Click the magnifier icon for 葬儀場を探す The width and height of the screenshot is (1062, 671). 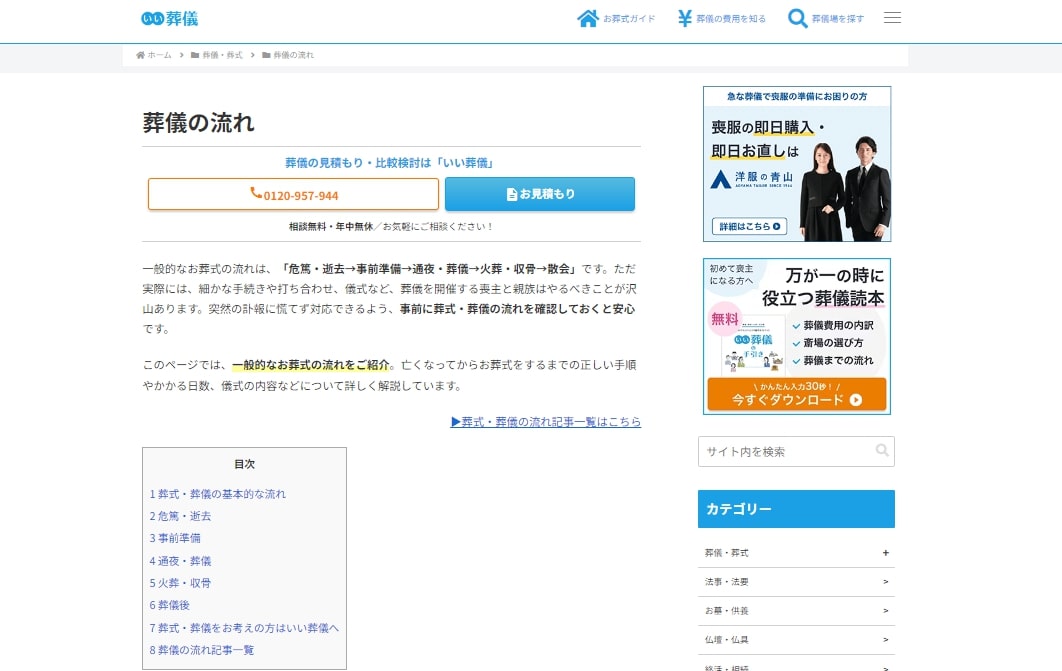797,18
